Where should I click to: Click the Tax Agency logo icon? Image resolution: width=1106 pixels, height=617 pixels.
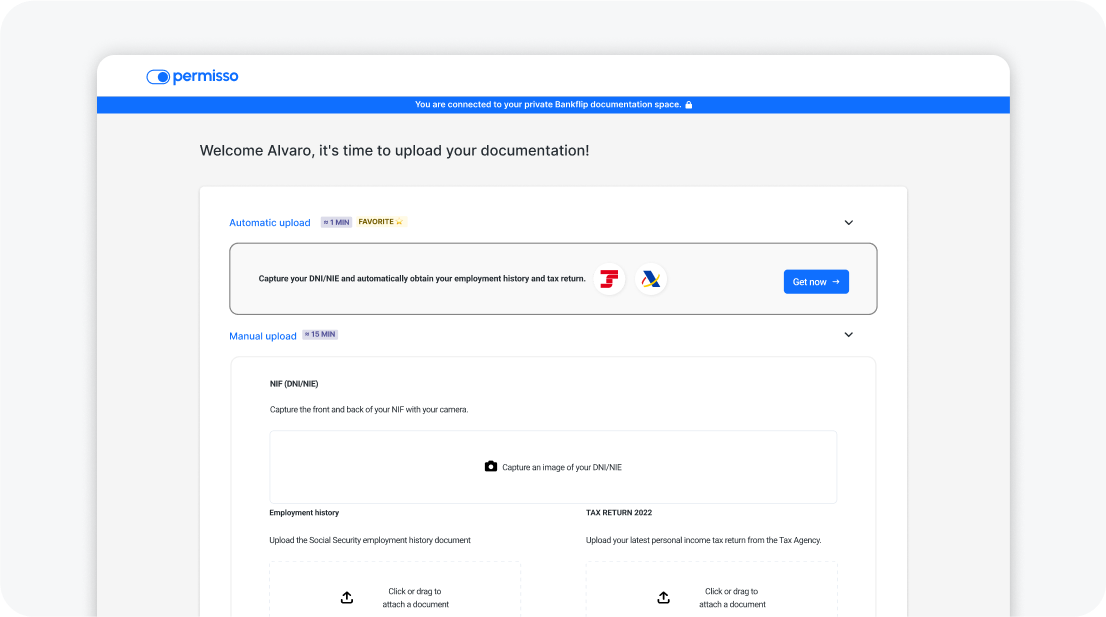pos(650,279)
